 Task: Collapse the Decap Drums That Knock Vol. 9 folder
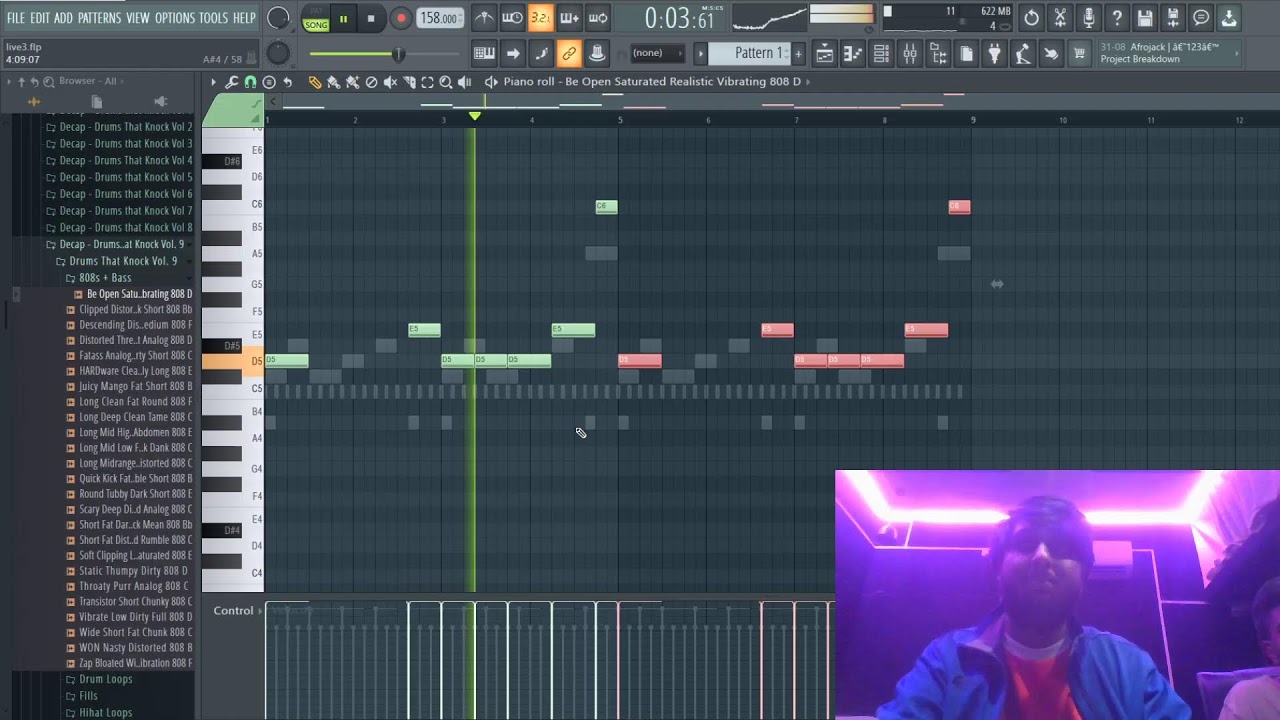point(121,244)
